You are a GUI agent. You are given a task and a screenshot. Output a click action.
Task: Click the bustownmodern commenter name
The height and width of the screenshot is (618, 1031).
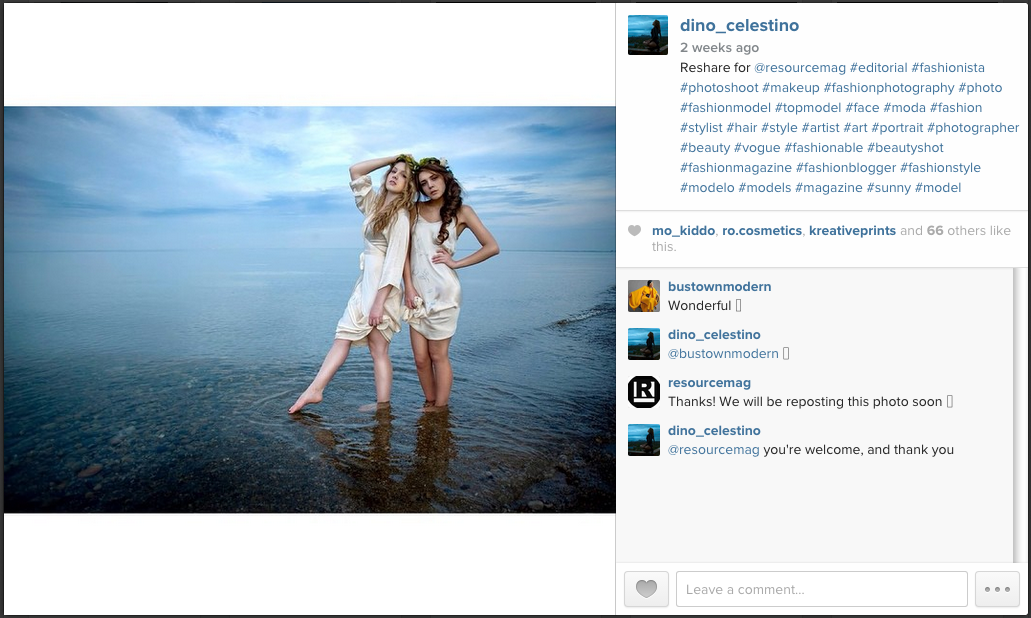[719, 287]
